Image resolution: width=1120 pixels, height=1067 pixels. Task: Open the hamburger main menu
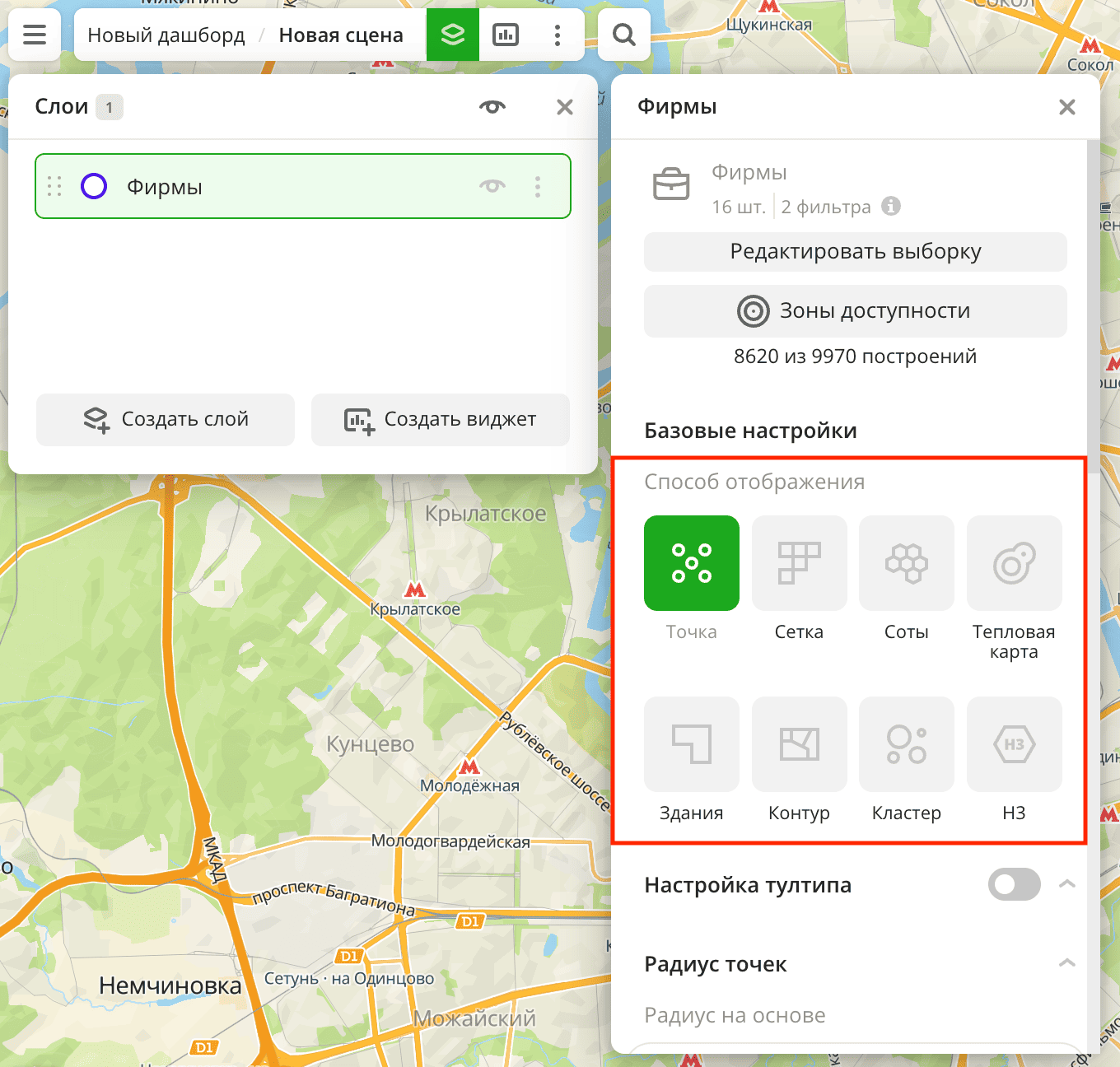coord(35,35)
